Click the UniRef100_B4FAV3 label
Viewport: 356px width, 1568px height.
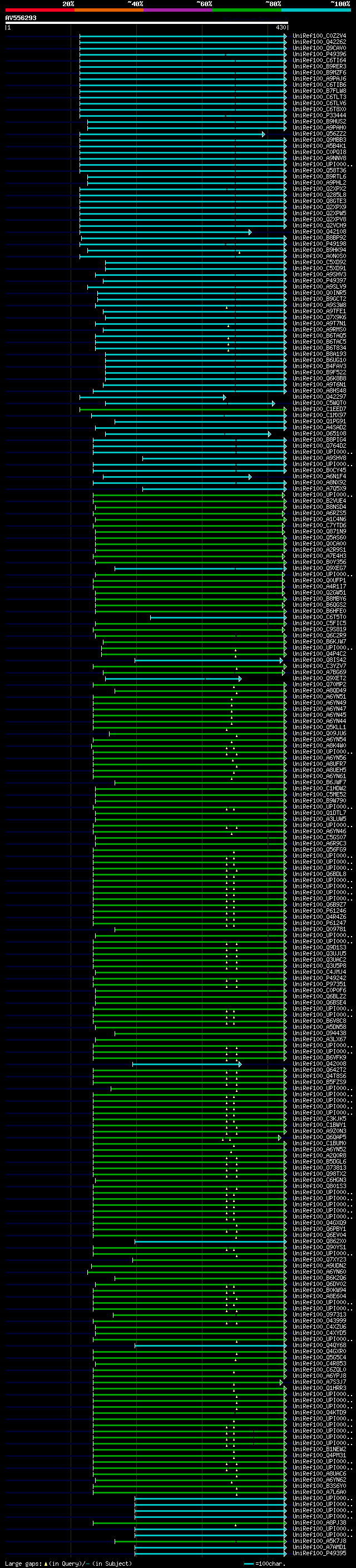coord(319,367)
